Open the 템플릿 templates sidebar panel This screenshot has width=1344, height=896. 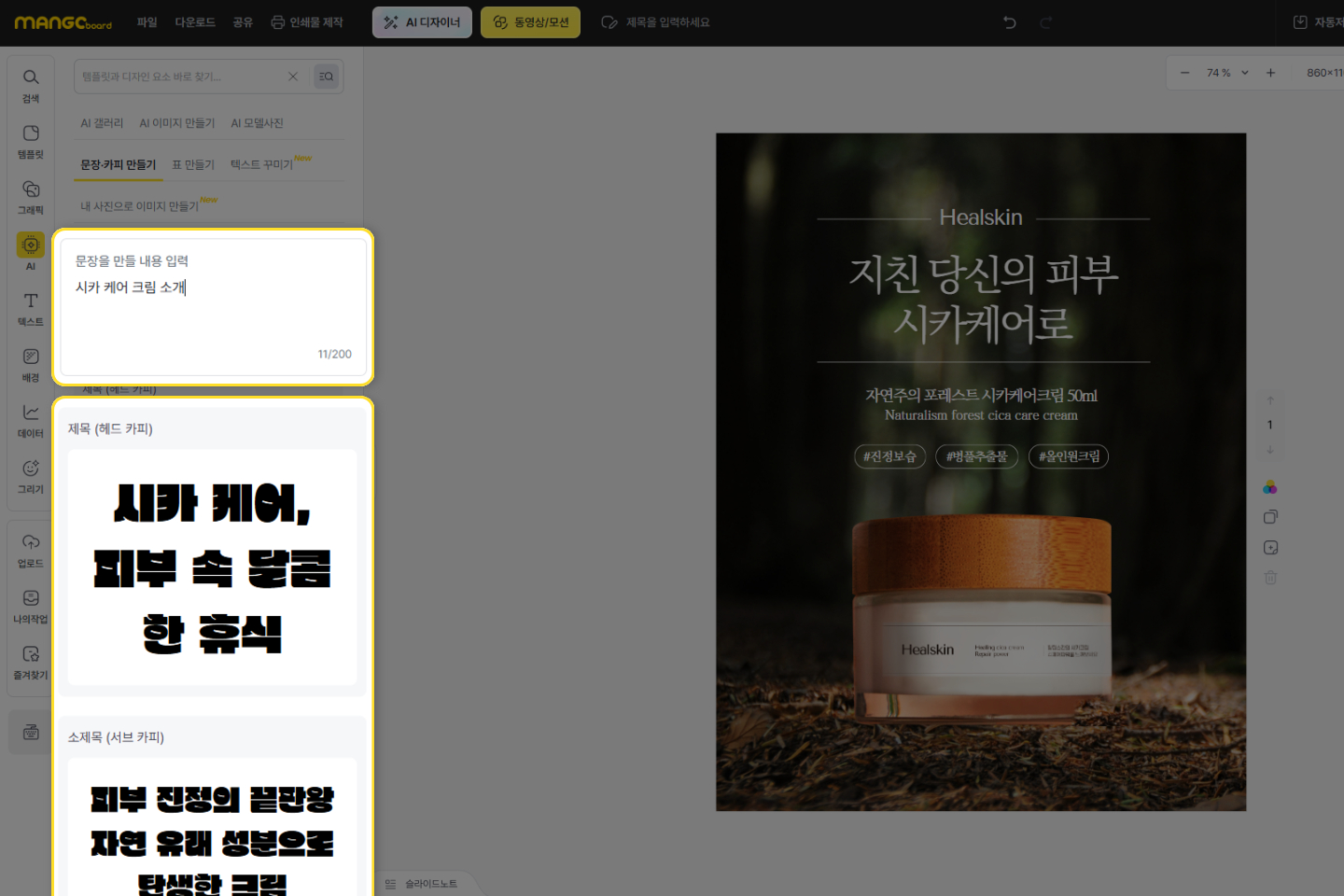pyautogui.click(x=31, y=142)
